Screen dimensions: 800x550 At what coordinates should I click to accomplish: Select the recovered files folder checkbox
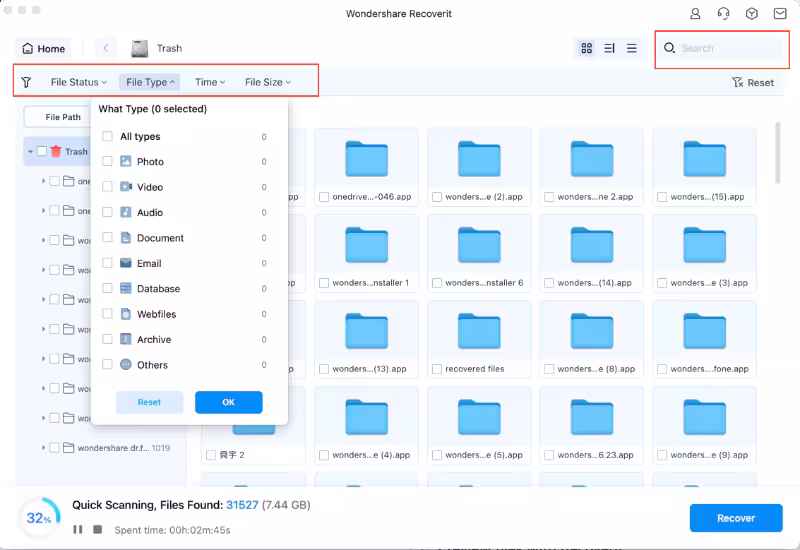click(437, 369)
